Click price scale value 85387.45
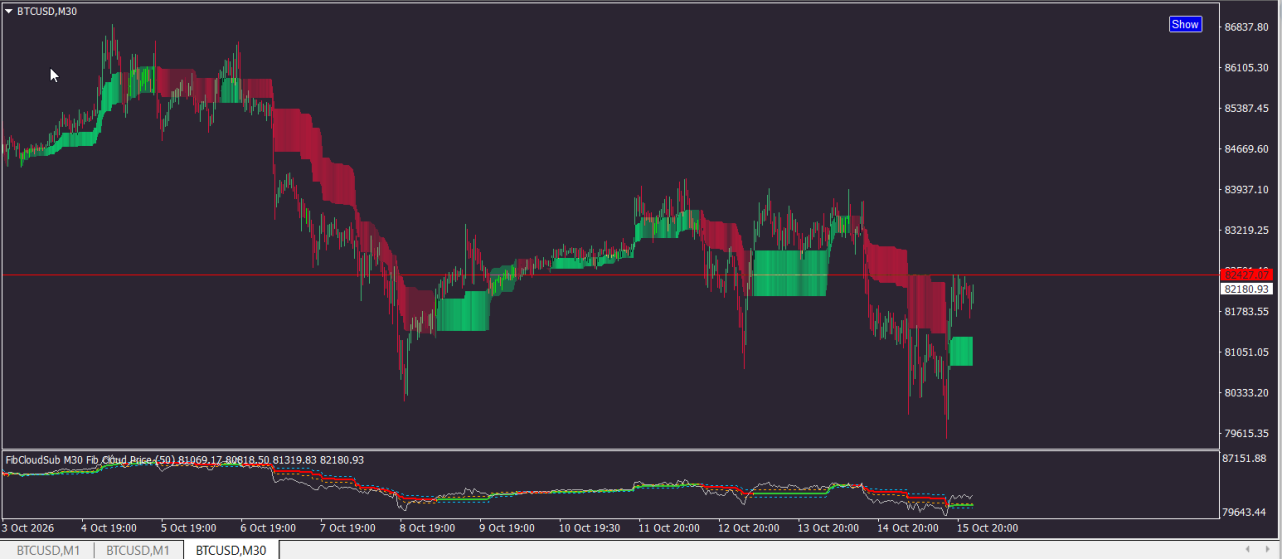Image resolution: width=1282 pixels, height=559 pixels. point(1247,108)
